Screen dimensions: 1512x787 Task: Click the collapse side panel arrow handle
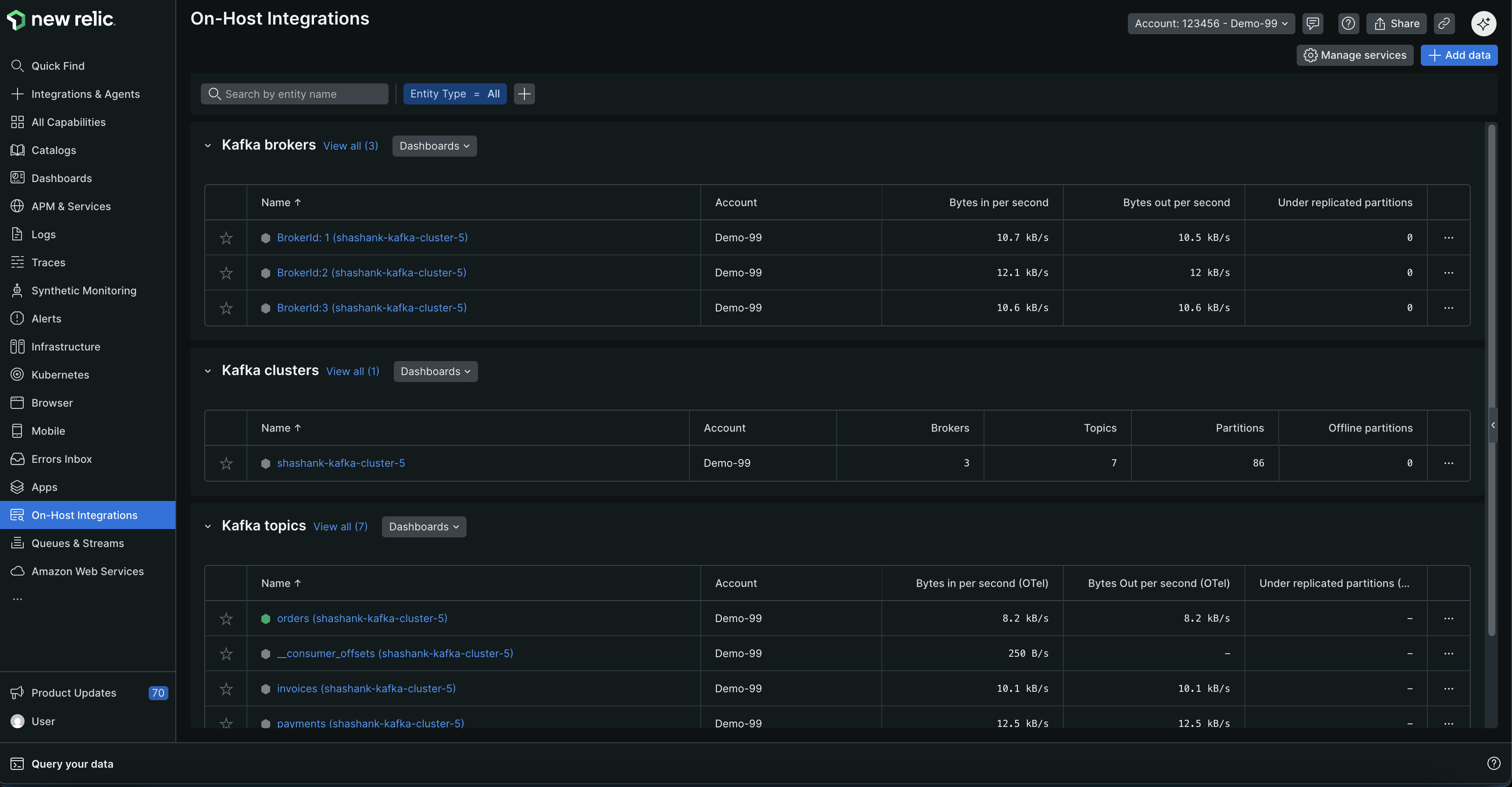point(1493,425)
